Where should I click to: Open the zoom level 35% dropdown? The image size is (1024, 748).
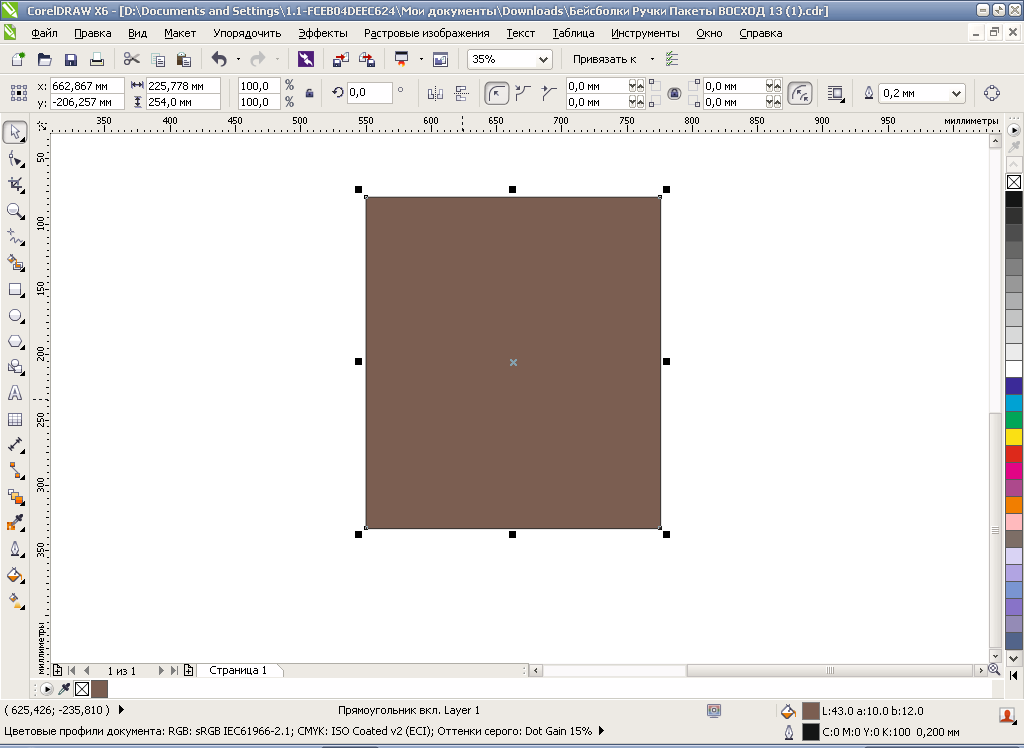[543, 59]
